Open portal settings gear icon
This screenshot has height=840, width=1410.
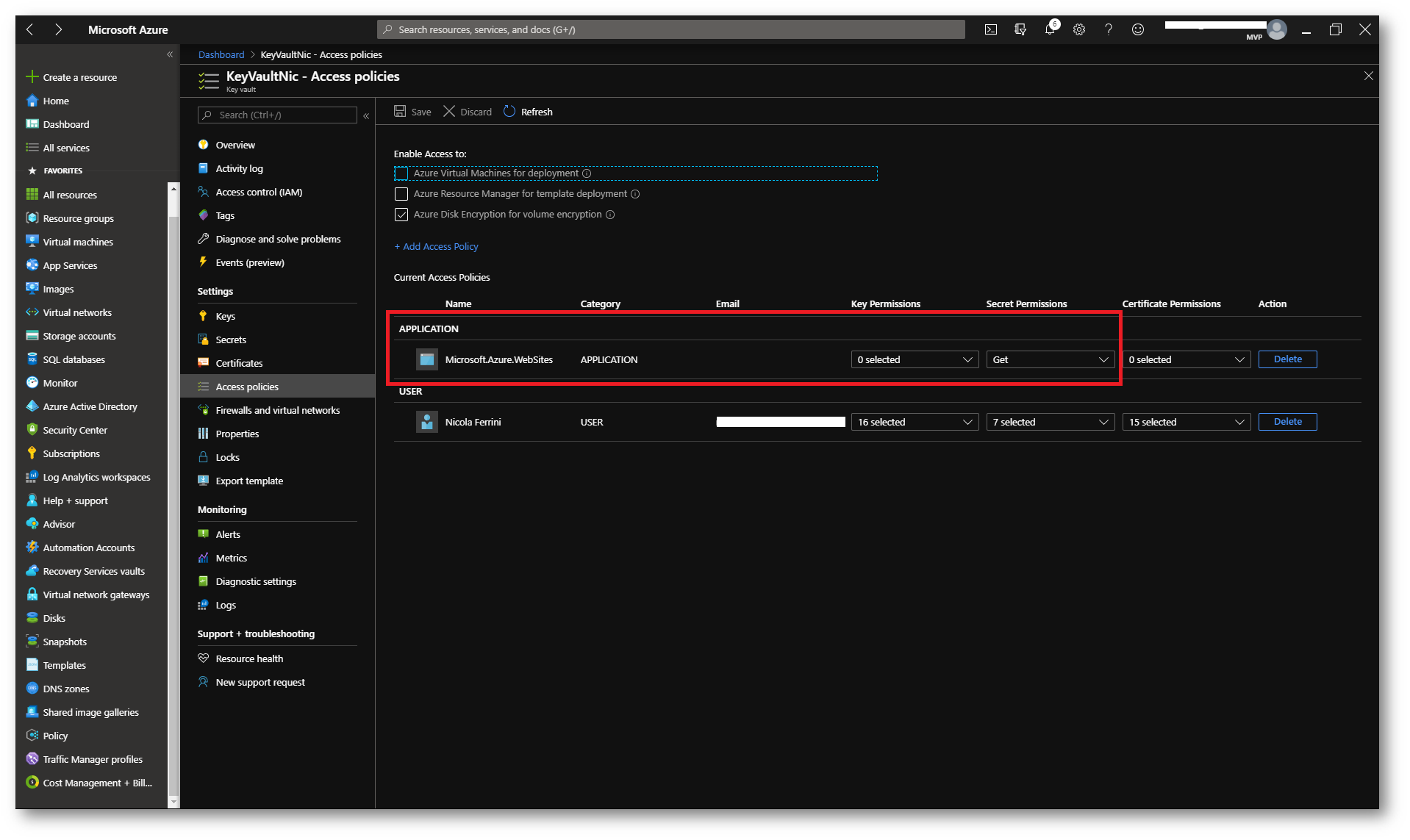tap(1078, 29)
